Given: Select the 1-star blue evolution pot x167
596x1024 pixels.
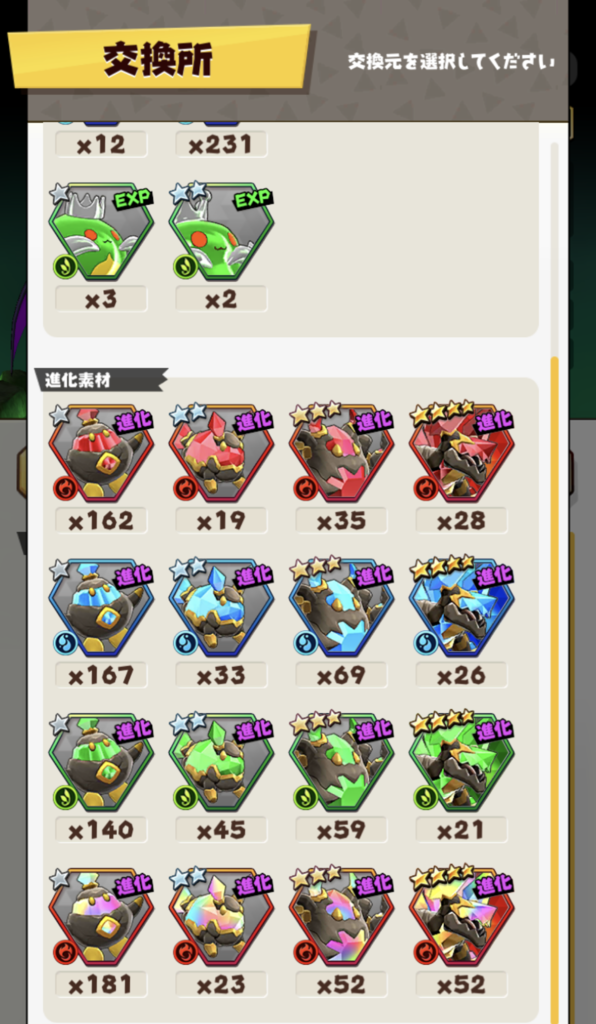Looking at the screenshot, I should coord(101,608).
